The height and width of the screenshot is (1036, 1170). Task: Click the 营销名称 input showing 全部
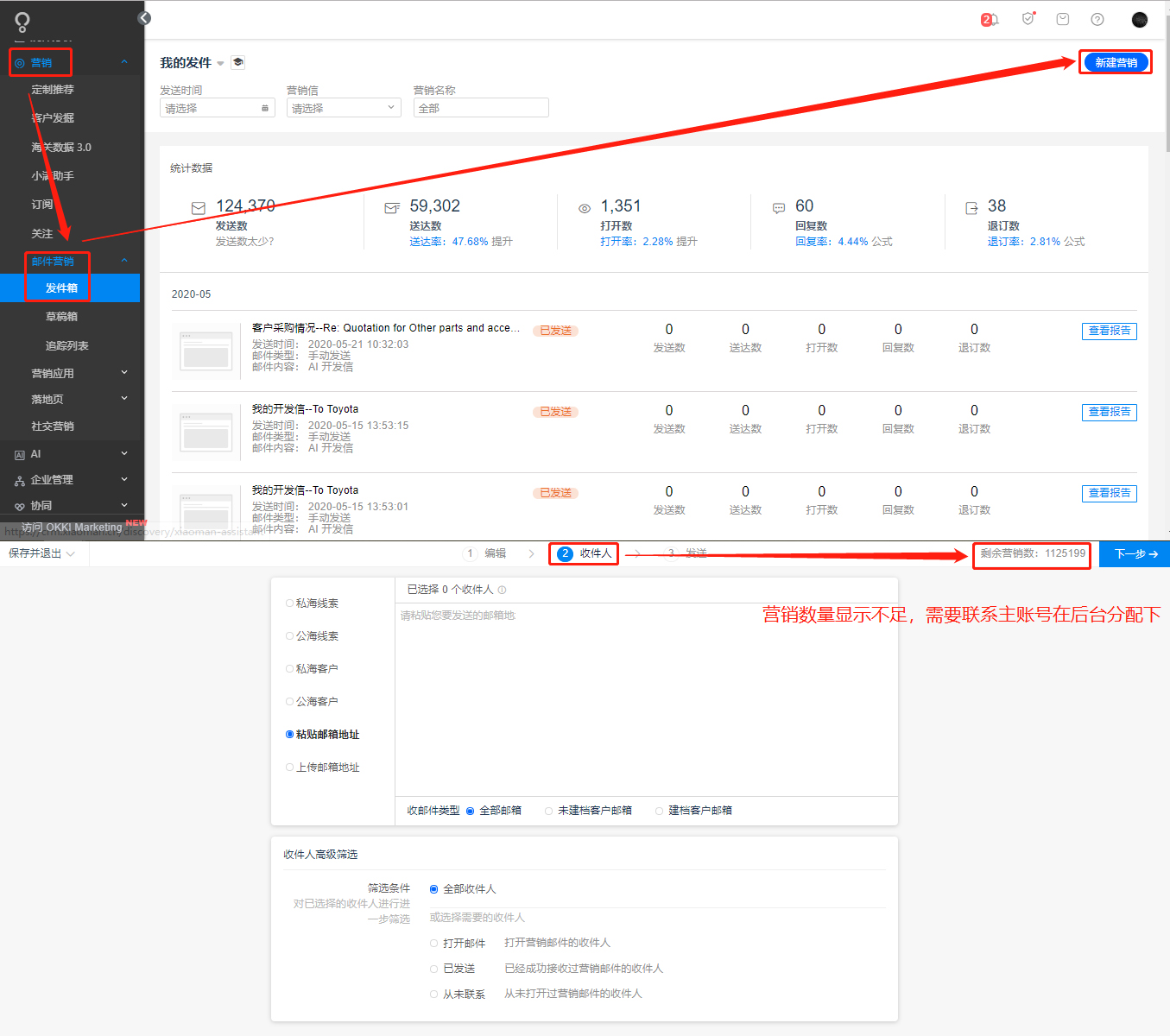point(480,107)
